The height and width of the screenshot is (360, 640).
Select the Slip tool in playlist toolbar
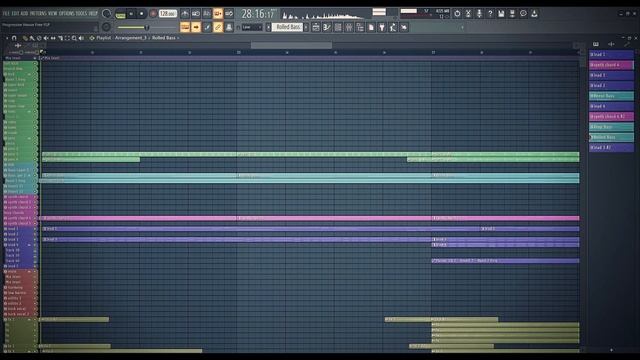pos(53,38)
